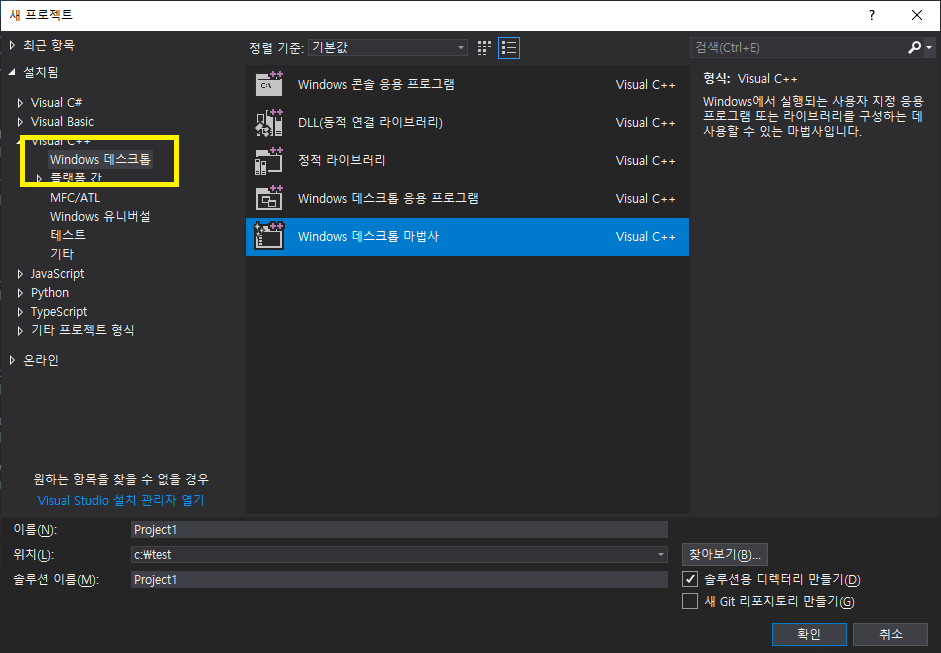
Task: Collapse the 설치됨 node
Action: [x=13, y=72]
